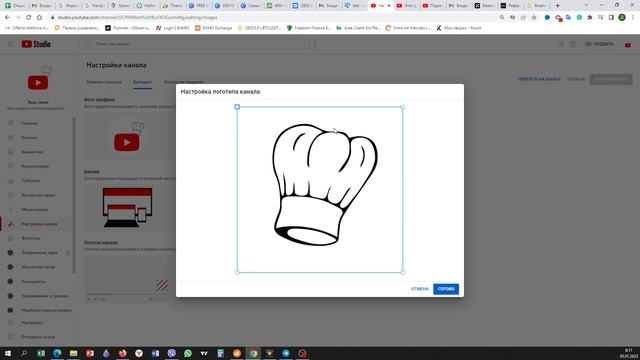This screenshot has height=360, width=640.
Task: Open the Chrome extensions puzzle icon
Action: (x=590, y=18)
